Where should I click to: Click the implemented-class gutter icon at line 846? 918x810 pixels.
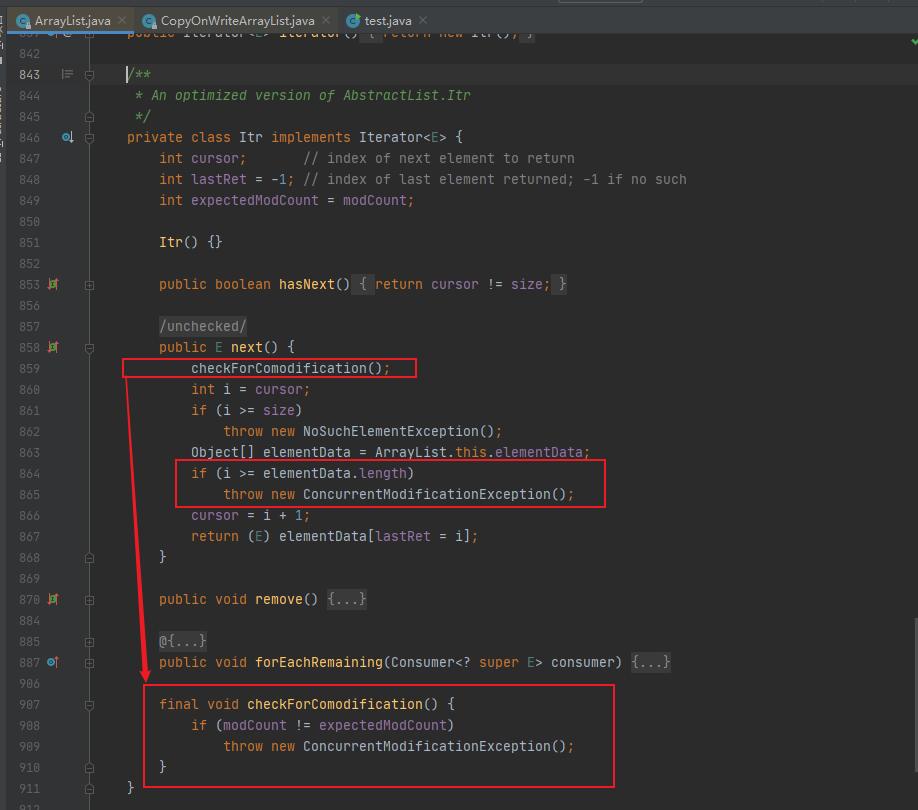[67, 137]
